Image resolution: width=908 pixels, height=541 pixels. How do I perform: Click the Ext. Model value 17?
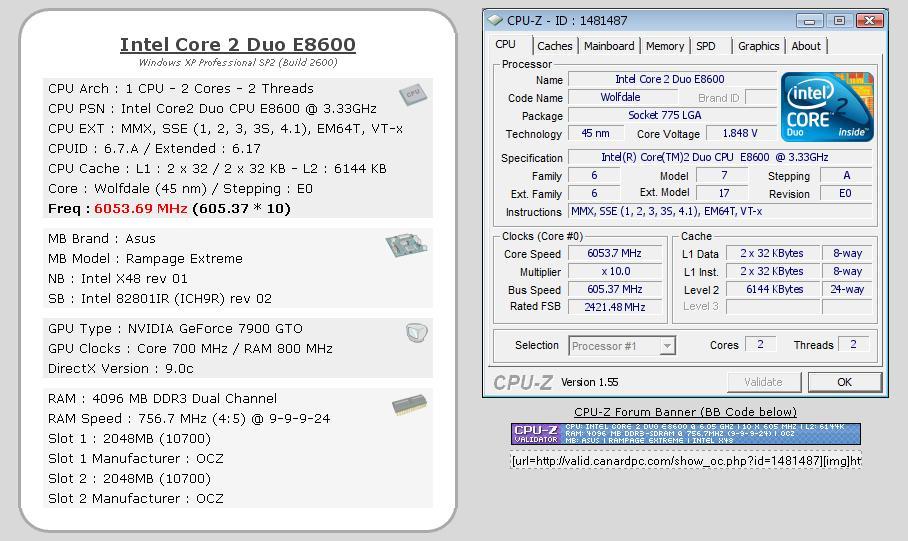(723, 193)
